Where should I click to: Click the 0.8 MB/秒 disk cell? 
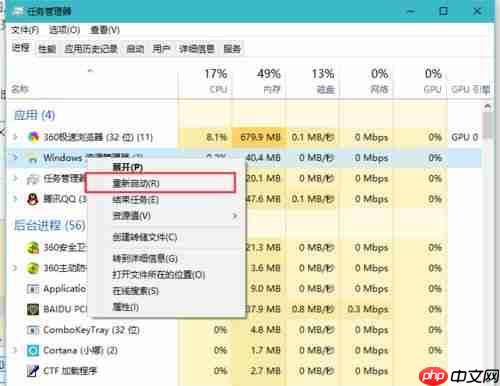coord(313,309)
